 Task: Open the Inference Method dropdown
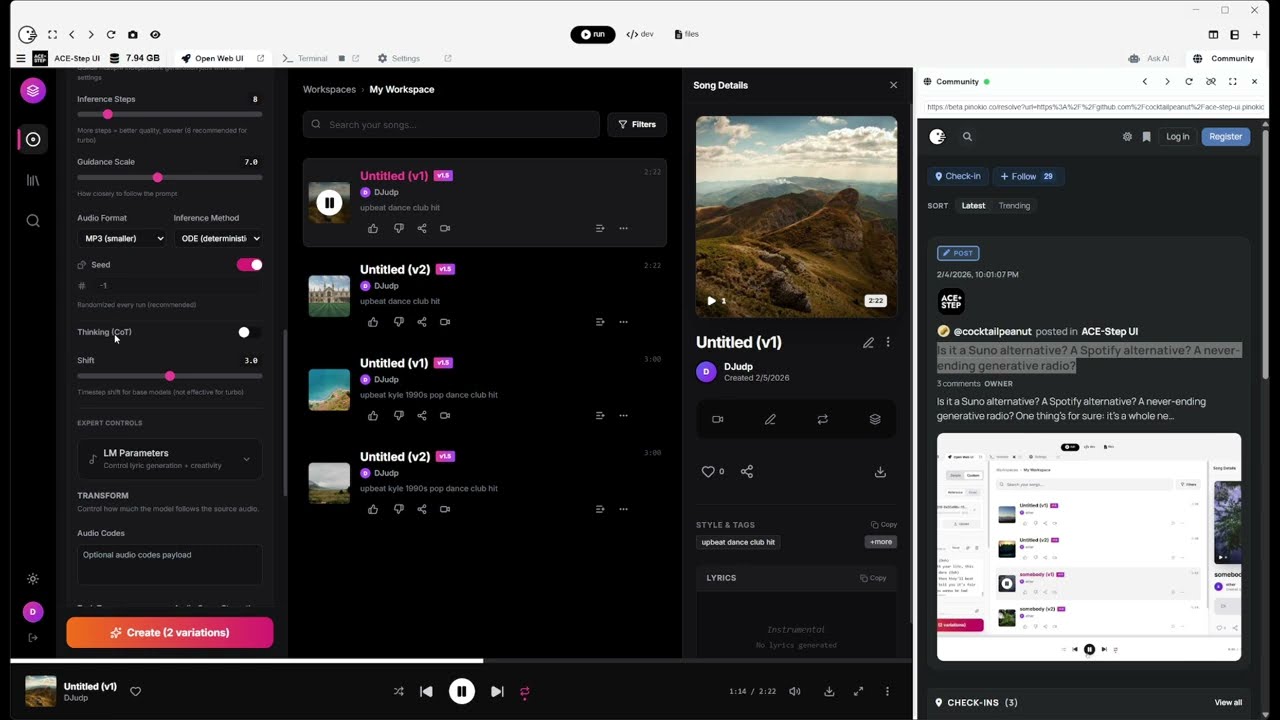(219, 238)
